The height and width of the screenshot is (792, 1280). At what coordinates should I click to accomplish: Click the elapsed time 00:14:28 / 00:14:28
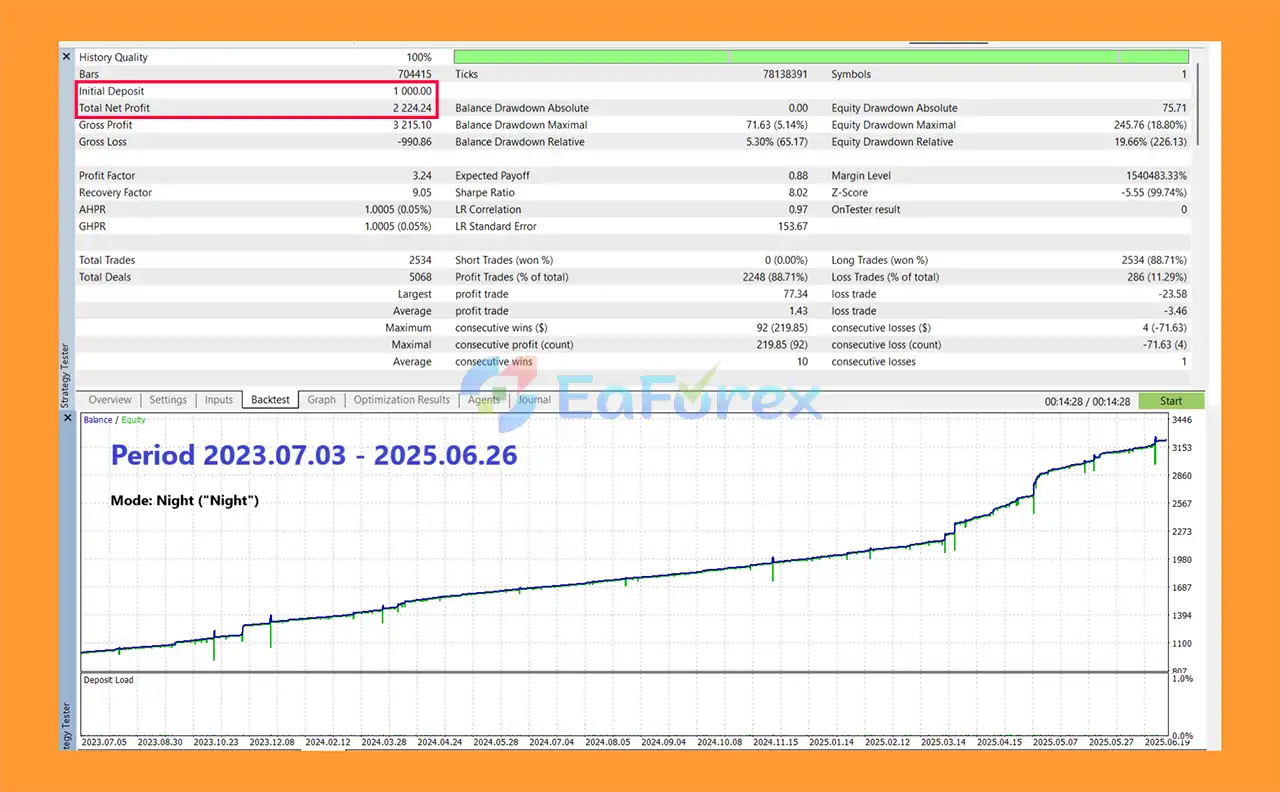point(1088,401)
